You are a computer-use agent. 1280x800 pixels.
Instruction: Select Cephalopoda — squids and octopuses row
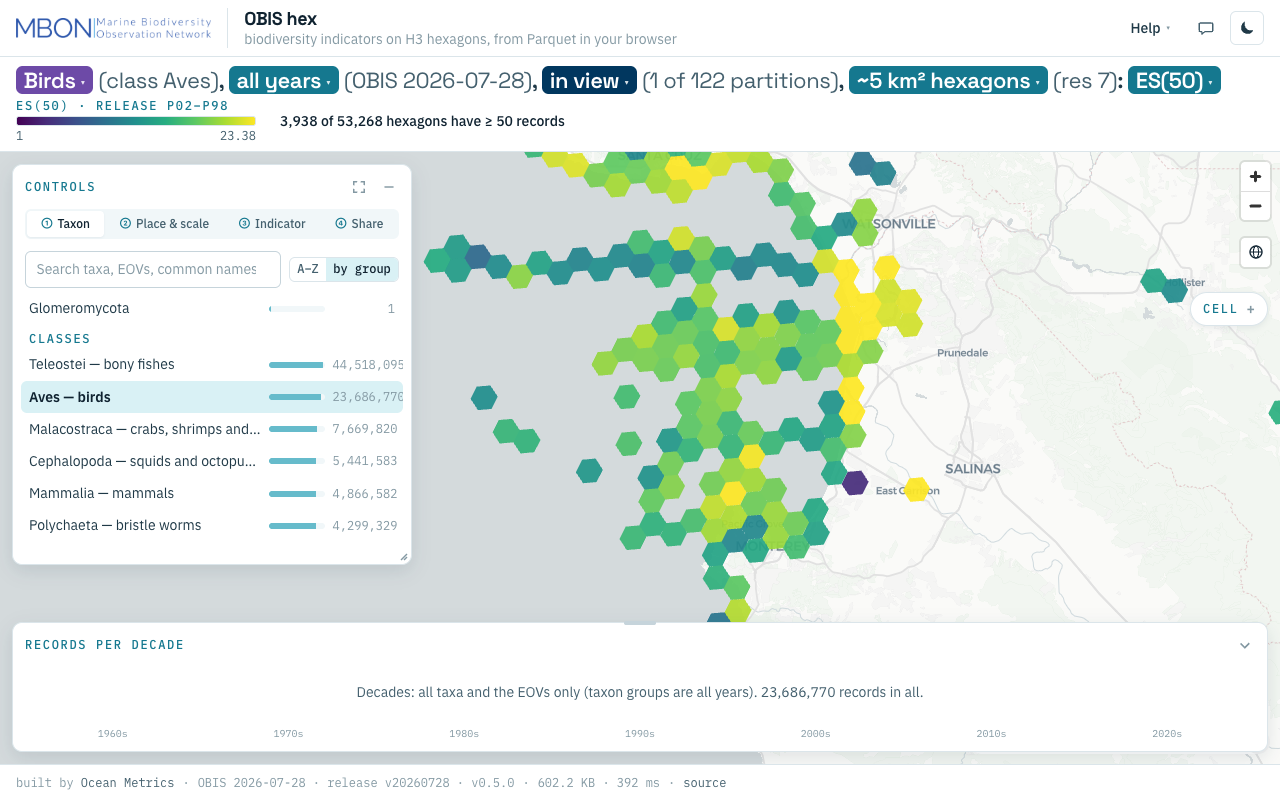pyautogui.click(x=212, y=461)
